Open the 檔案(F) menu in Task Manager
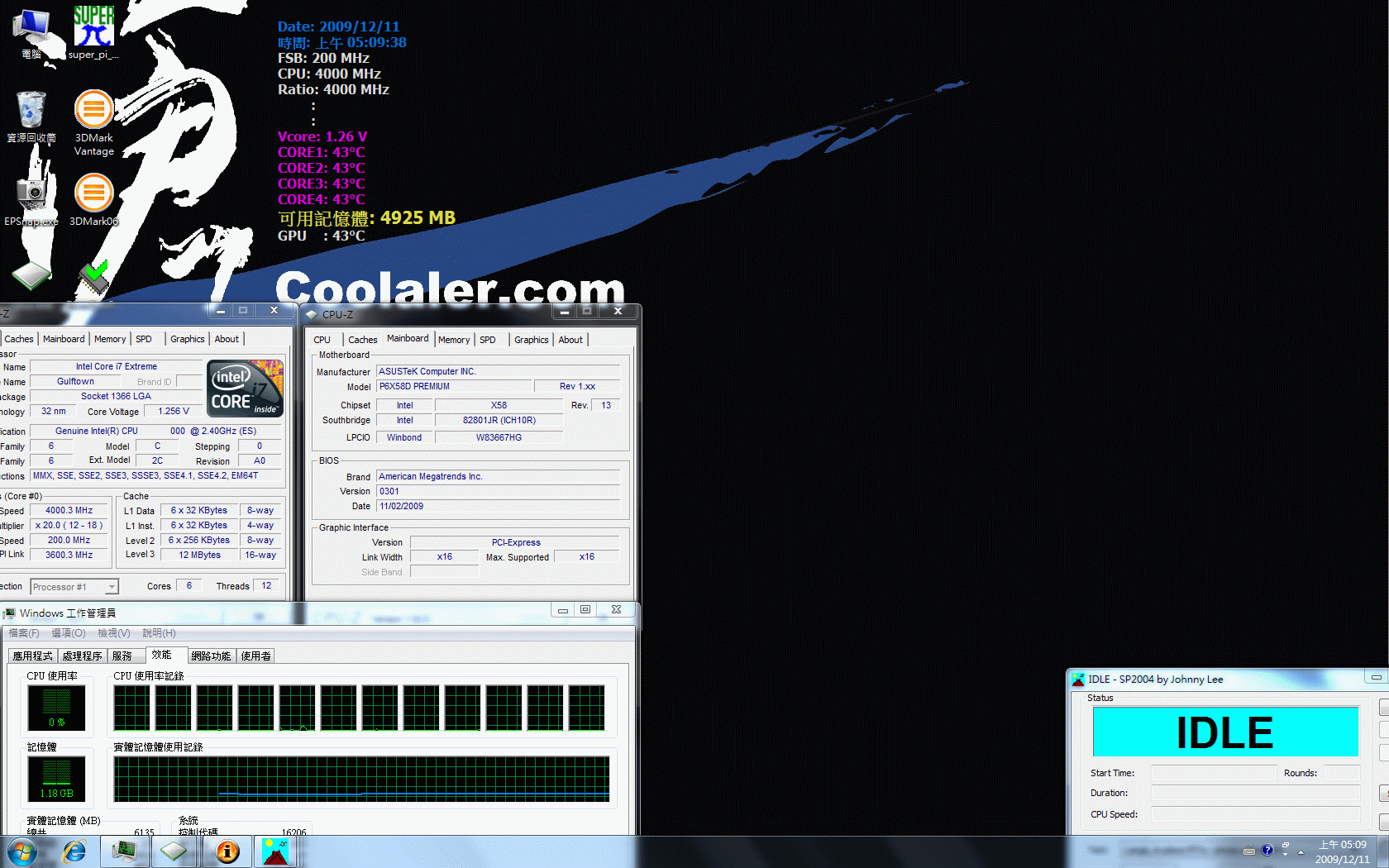 24,633
